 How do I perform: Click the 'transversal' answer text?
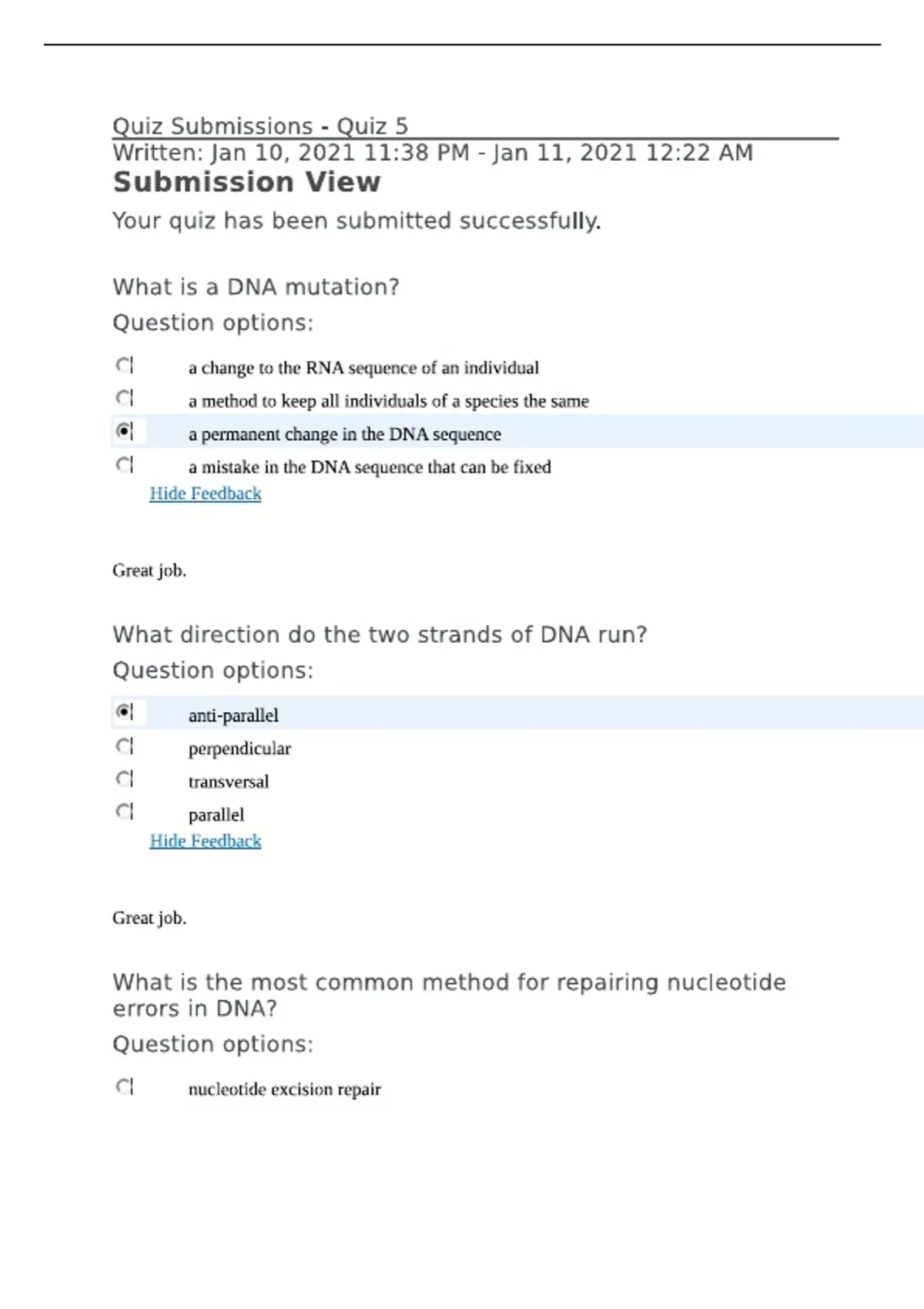(229, 782)
